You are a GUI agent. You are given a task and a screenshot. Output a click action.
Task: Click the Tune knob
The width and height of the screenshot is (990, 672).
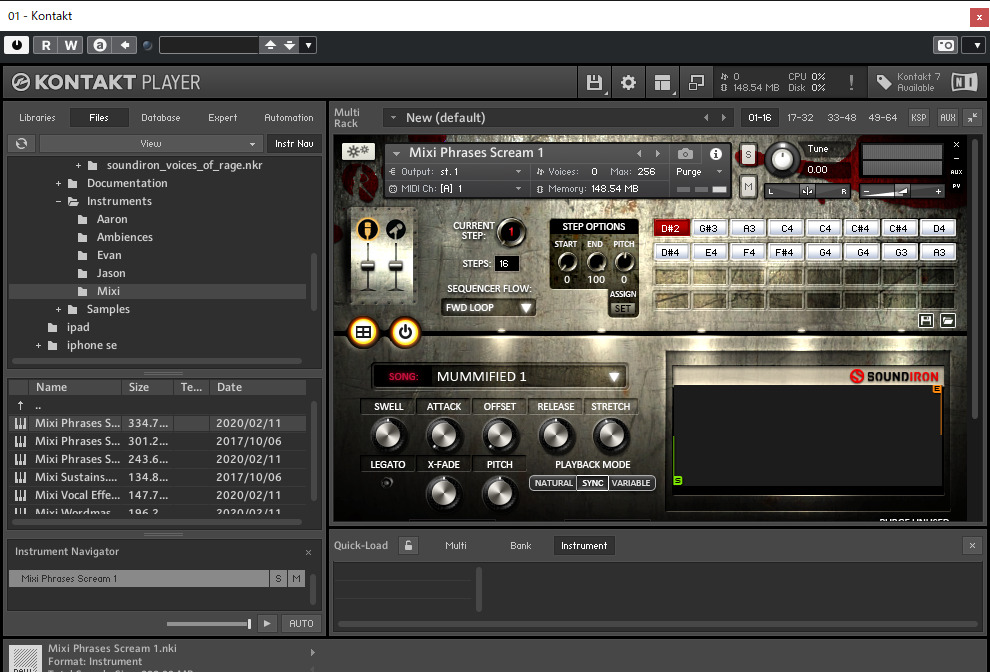pos(782,160)
